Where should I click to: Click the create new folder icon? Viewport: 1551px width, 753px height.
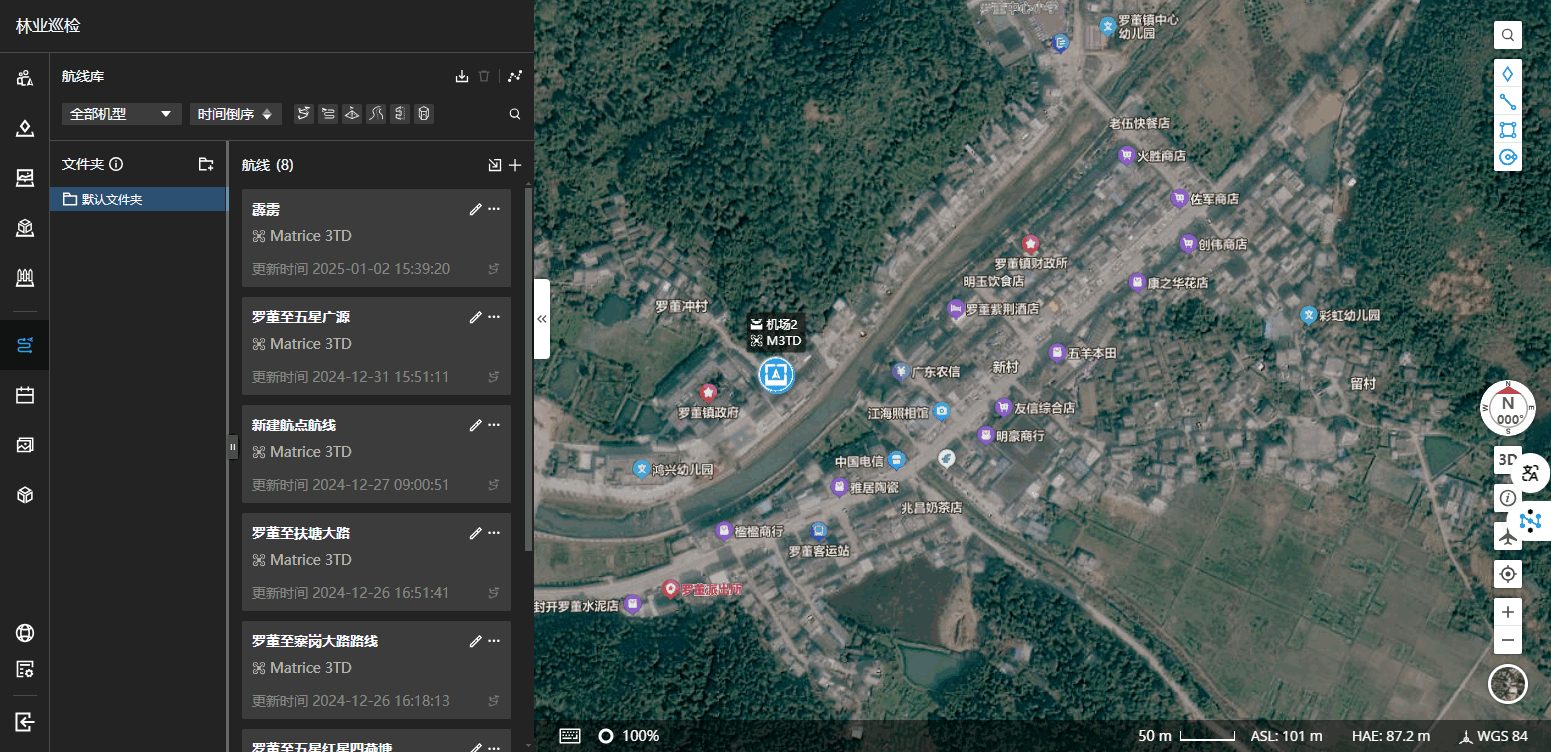[x=206, y=164]
